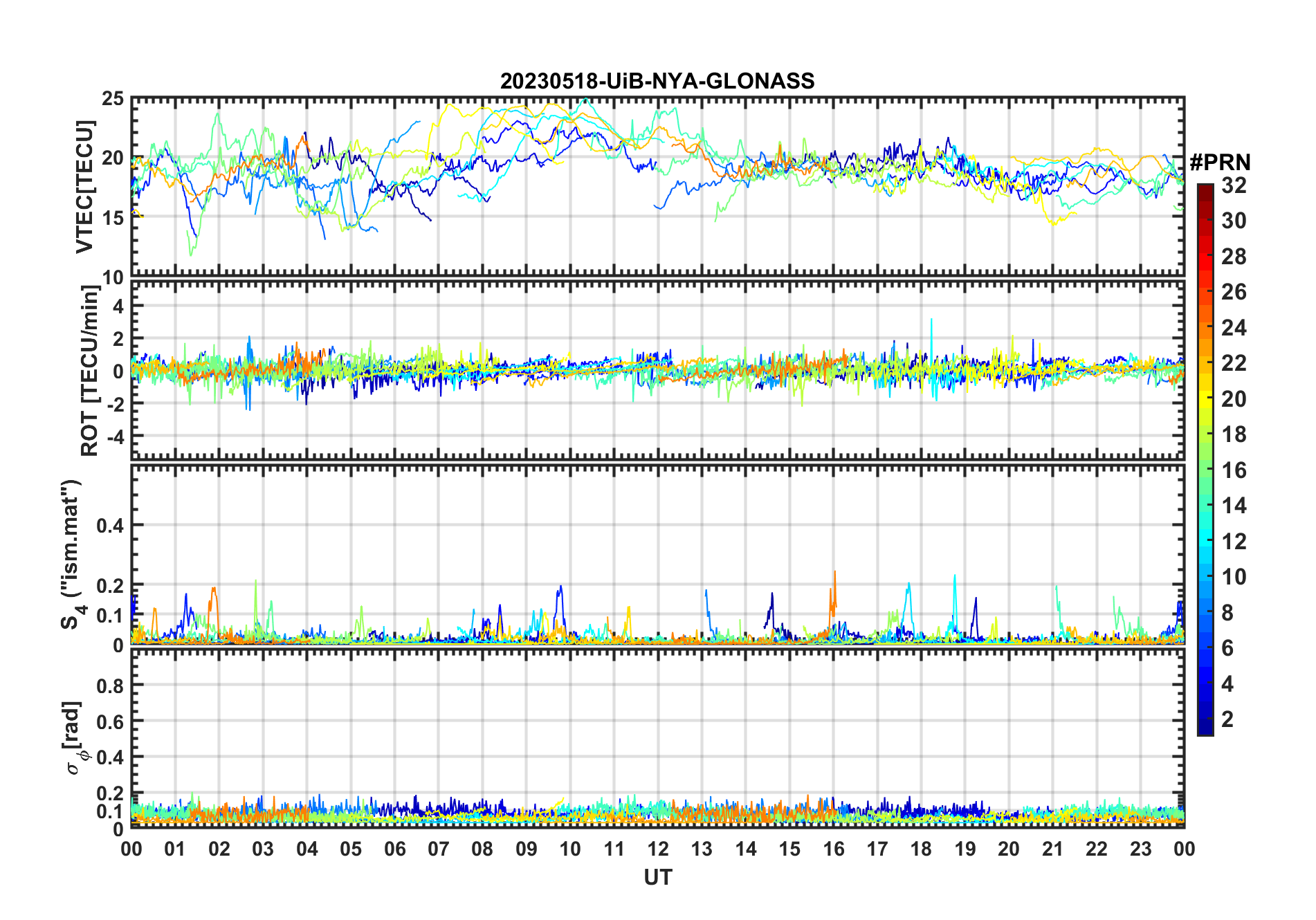Click the ROT axis tick value -4
1316x920 pixels.
tap(115, 437)
